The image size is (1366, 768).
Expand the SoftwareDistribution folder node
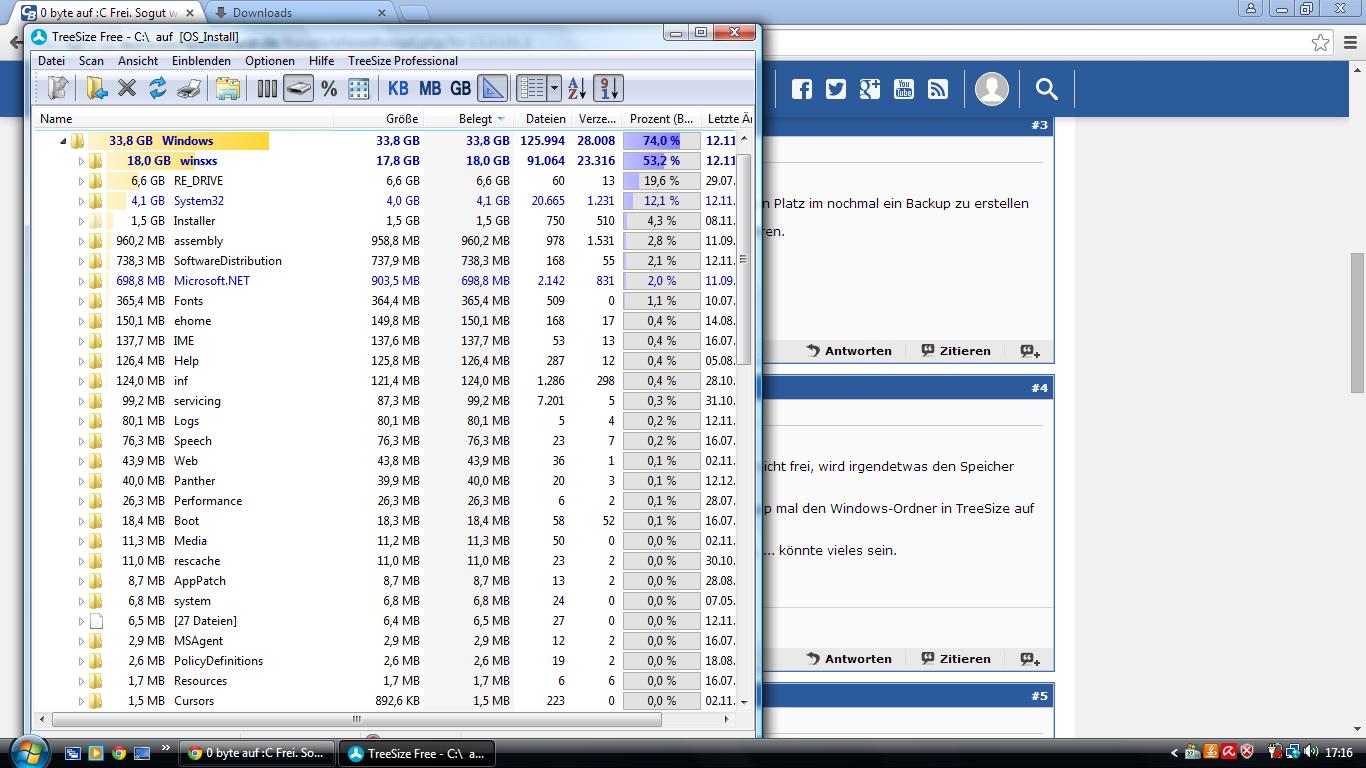(81, 261)
